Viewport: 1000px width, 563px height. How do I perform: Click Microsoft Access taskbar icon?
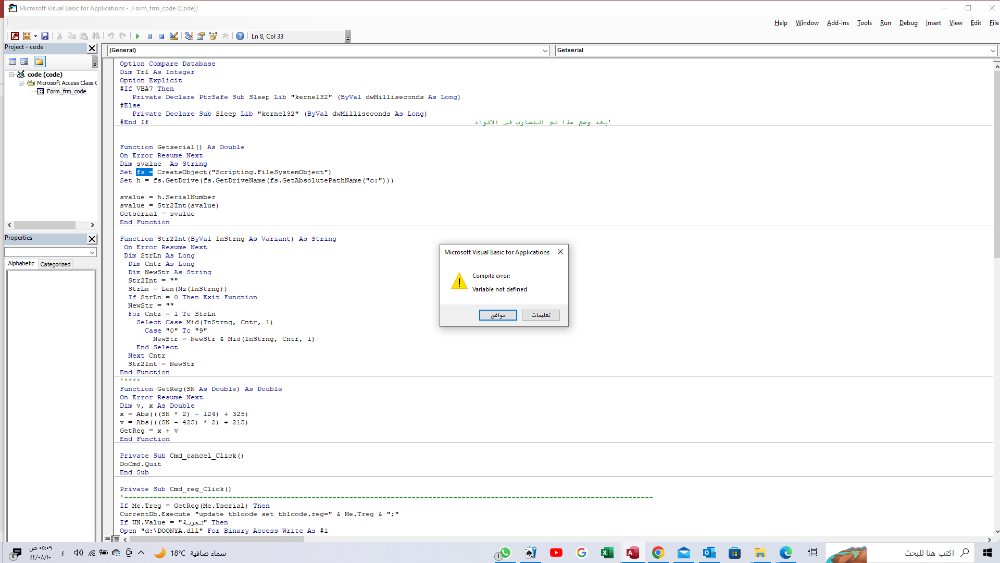[x=633, y=553]
